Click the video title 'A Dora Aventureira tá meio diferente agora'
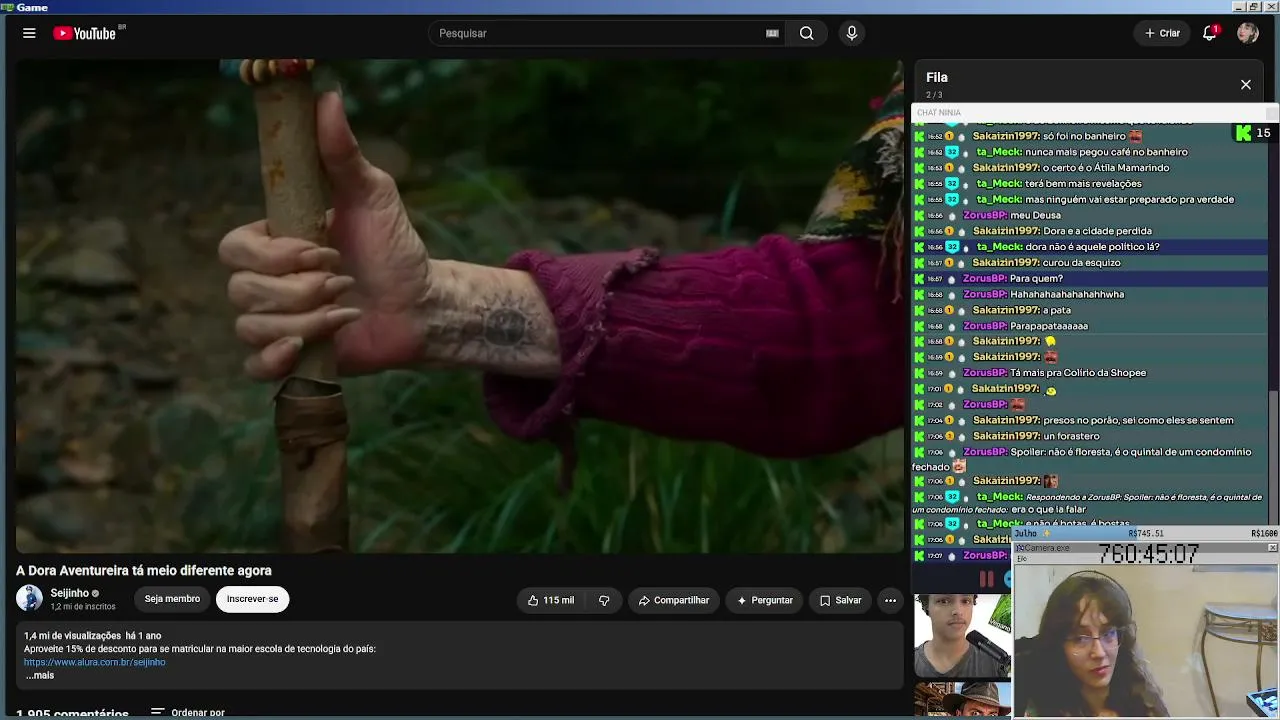This screenshot has height=720, width=1280. [x=144, y=571]
